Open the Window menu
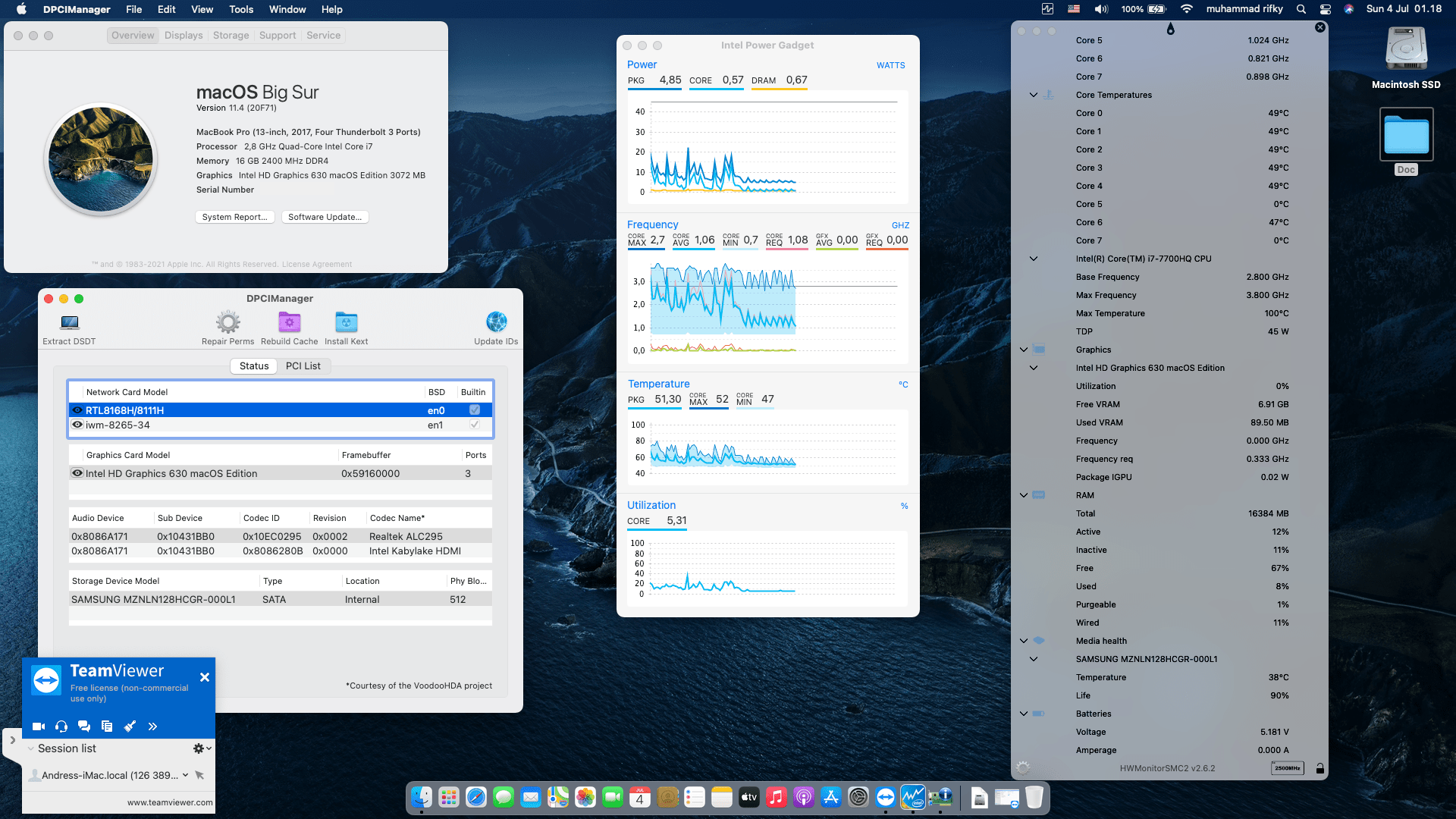Screen dimensions: 1456x819 [287, 9]
